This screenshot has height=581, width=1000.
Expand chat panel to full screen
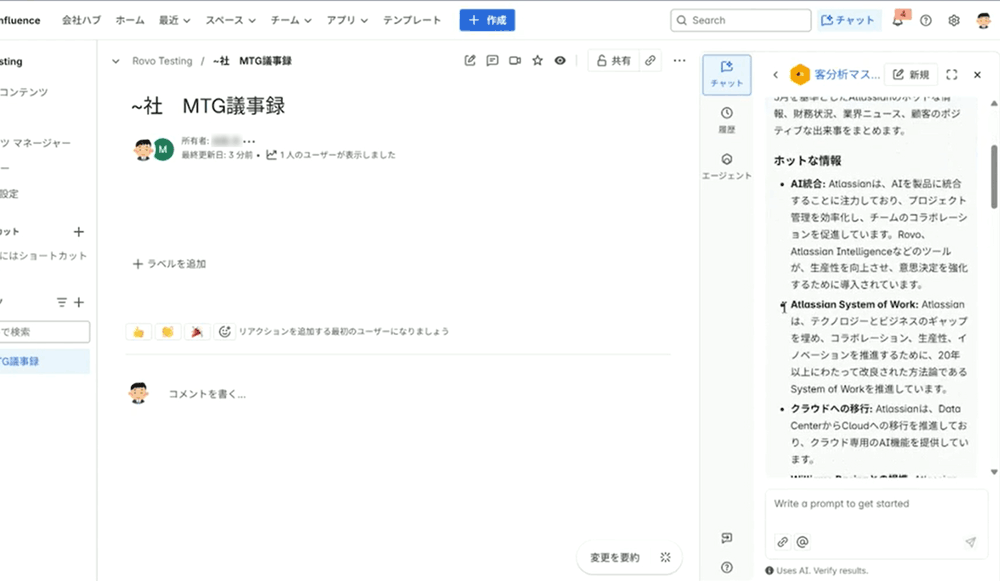[952, 75]
